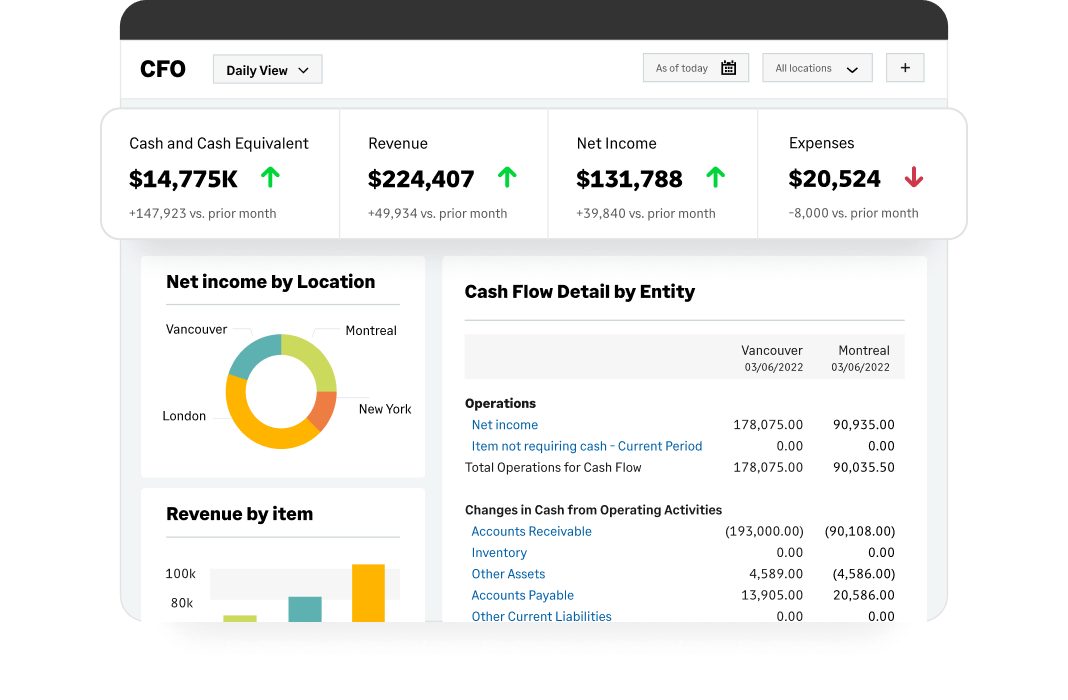This screenshot has width=1068, height=700.
Task: Click green up arrow on Cash card
Action: tap(270, 176)
